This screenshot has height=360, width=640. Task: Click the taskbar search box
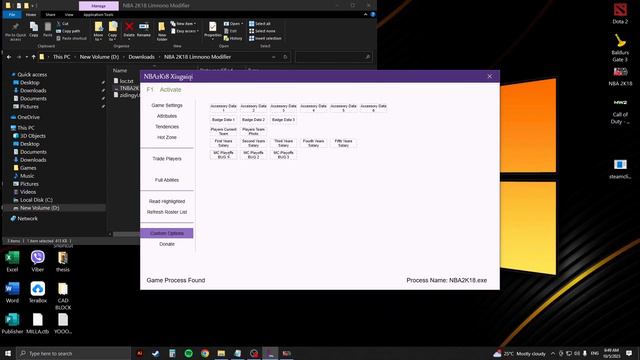(73, 353)
